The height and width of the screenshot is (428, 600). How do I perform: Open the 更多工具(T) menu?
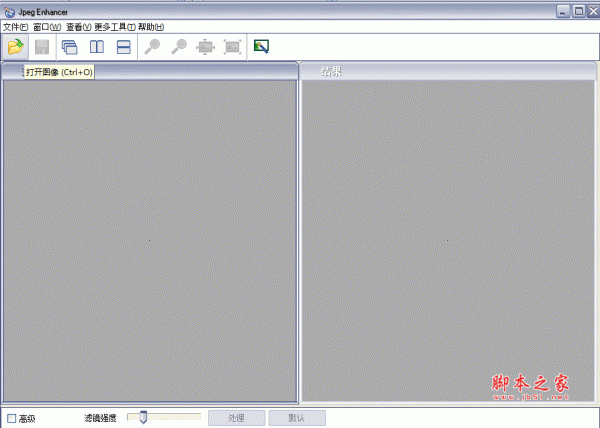tap(115, 27)
